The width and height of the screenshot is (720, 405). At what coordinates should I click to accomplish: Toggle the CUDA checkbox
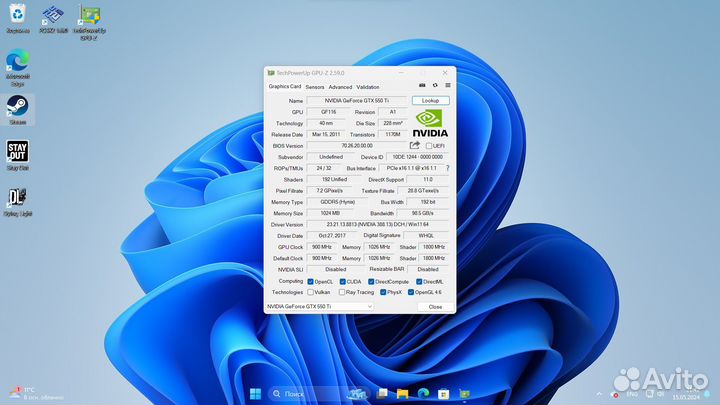343,281
